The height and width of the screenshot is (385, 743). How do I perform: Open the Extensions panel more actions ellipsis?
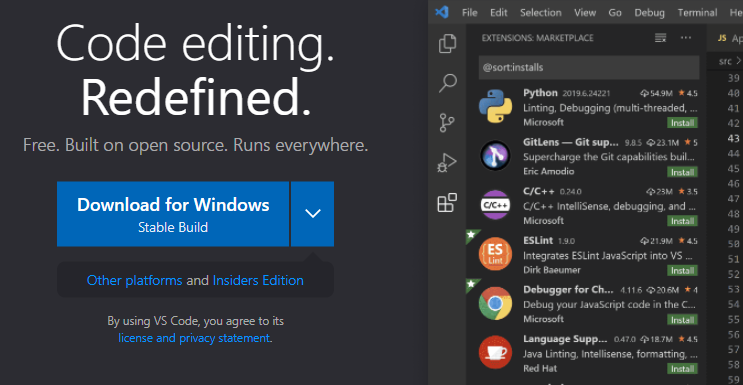pyautogui.click(x=686, y=38)
